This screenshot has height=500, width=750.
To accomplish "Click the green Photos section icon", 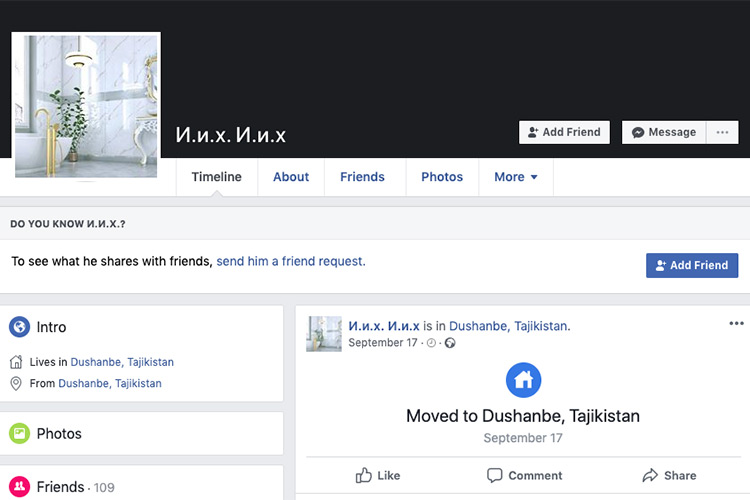I will coord(19,433).
